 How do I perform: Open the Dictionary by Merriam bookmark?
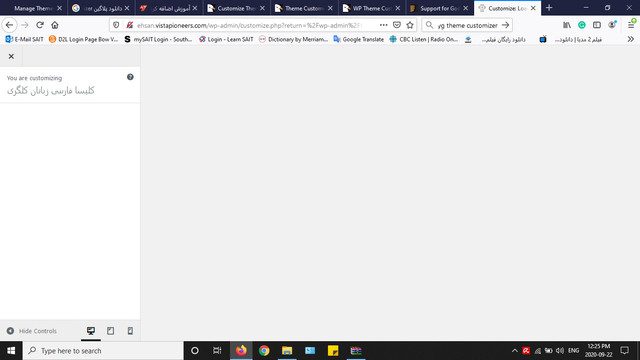[x=293, y=39]
